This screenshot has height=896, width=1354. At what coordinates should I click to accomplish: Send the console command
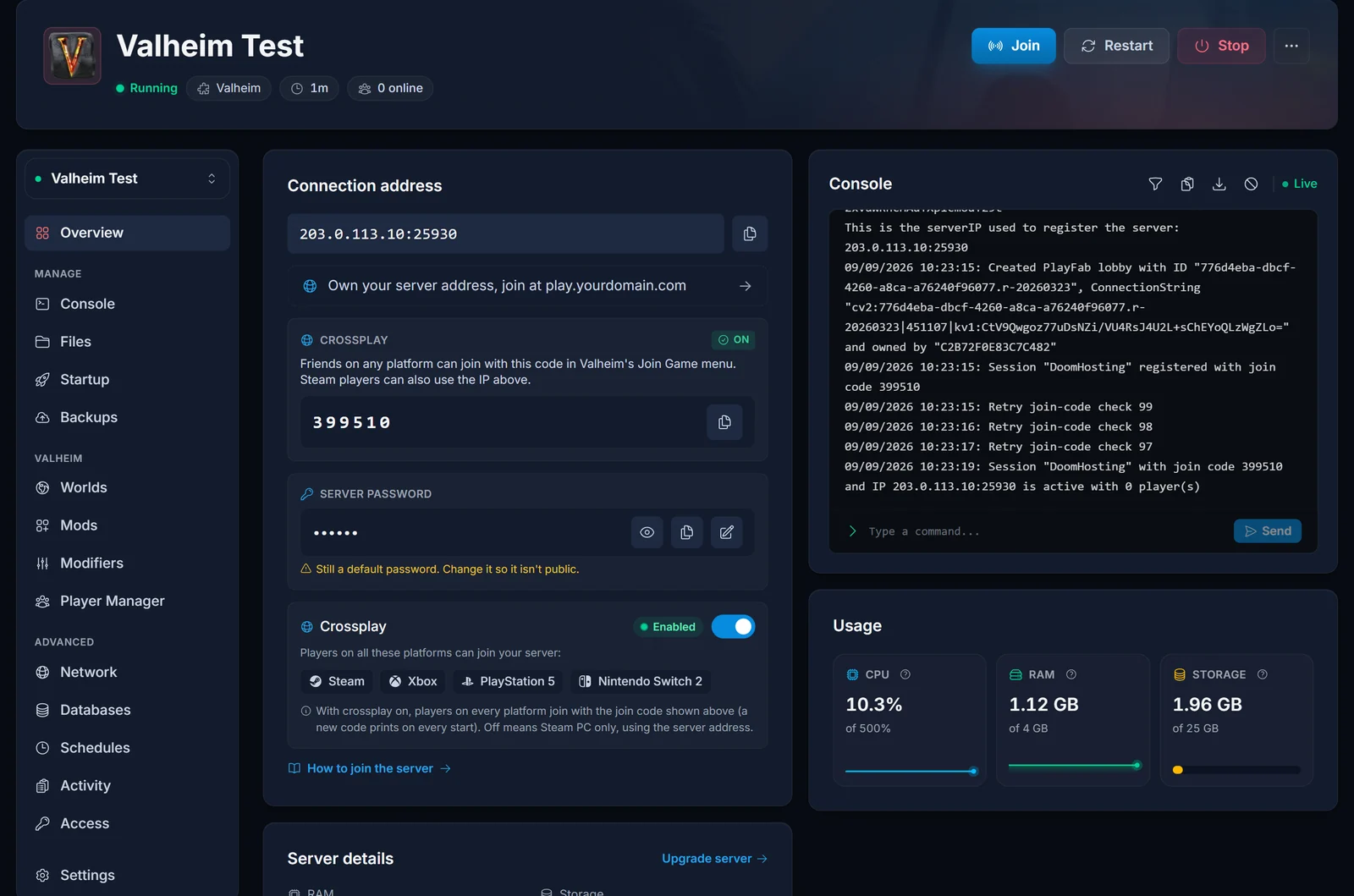point(1267,530)
